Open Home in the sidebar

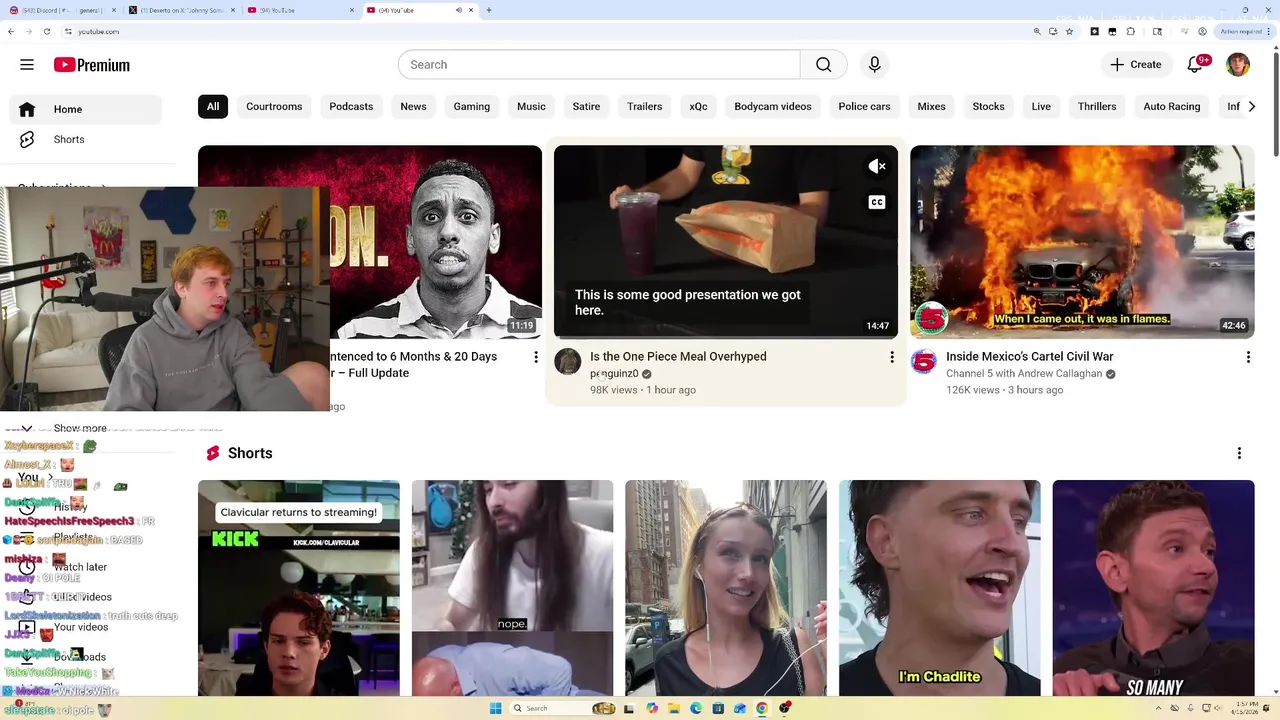point(85,109)
